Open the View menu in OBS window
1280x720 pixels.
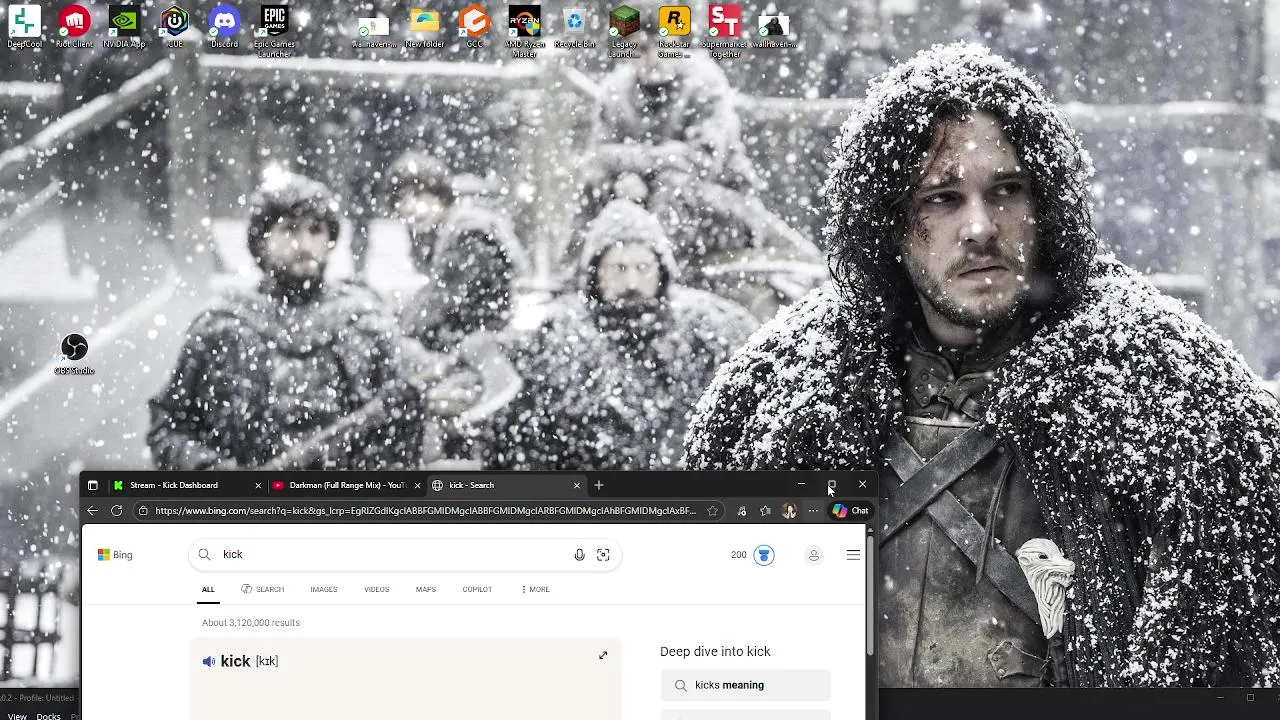click(17, 716)
